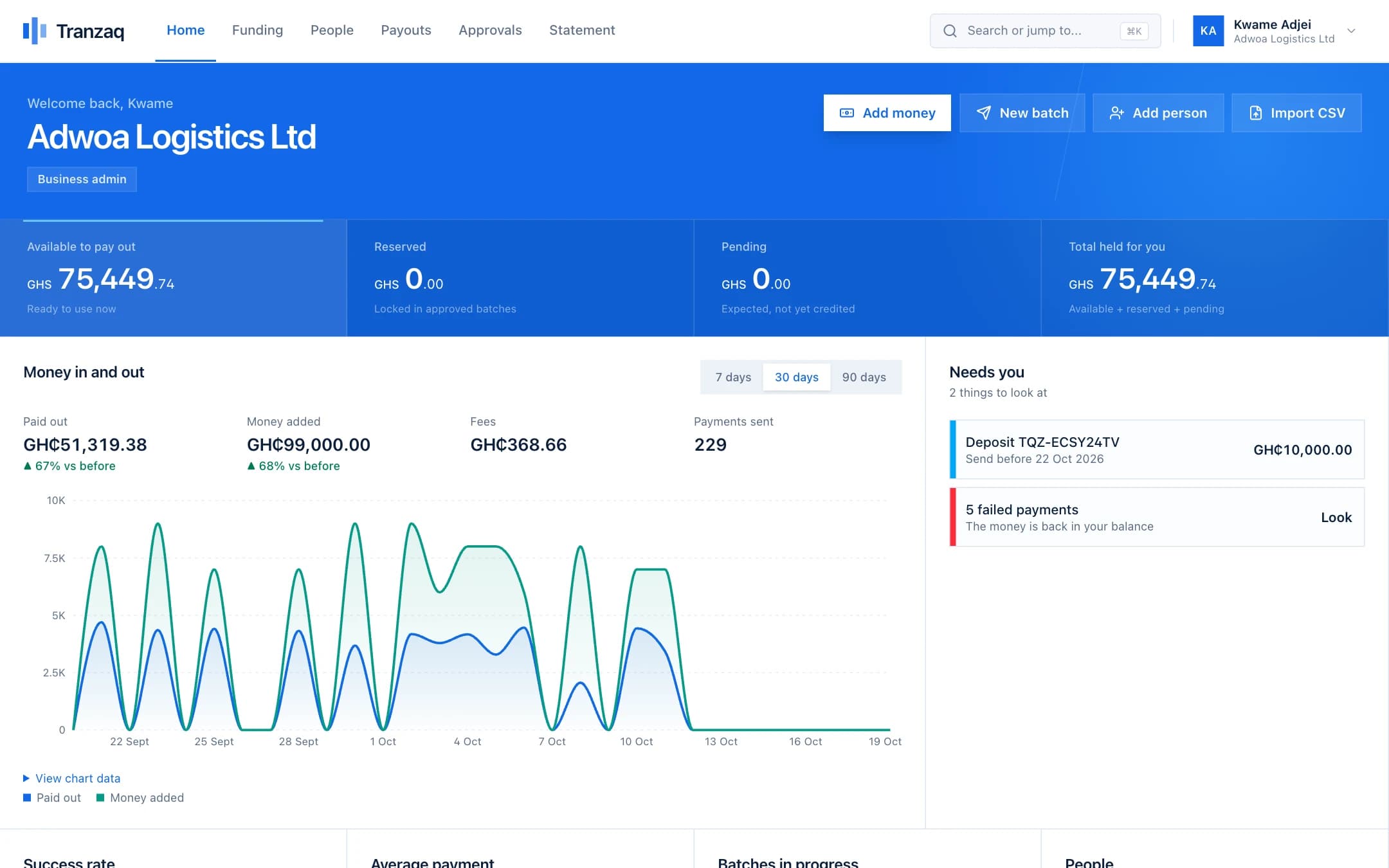Screen dimensions: 1389x868
Task: Click the paper plane icon on New batch
Action: 984,113
